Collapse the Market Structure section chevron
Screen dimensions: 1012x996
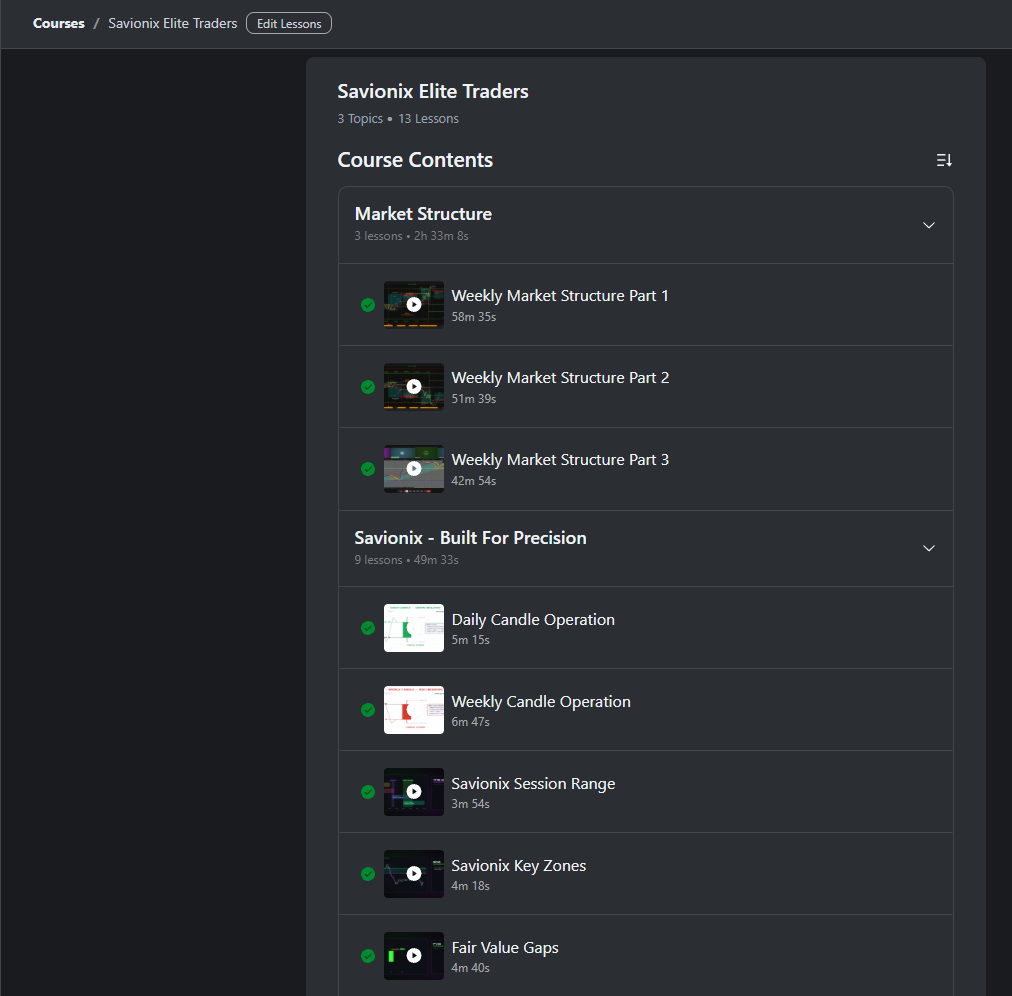[928, 225]
